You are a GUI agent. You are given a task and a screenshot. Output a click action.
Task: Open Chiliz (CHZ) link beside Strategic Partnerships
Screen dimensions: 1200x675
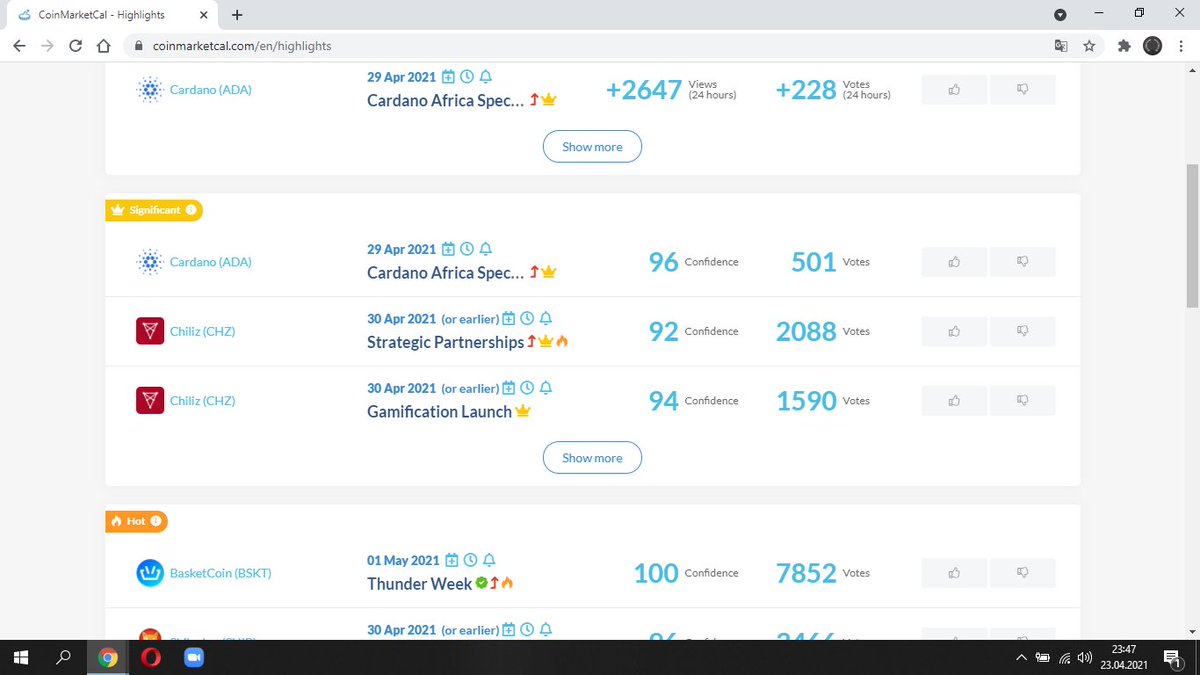pyautogui.click(x=202, y=331)
